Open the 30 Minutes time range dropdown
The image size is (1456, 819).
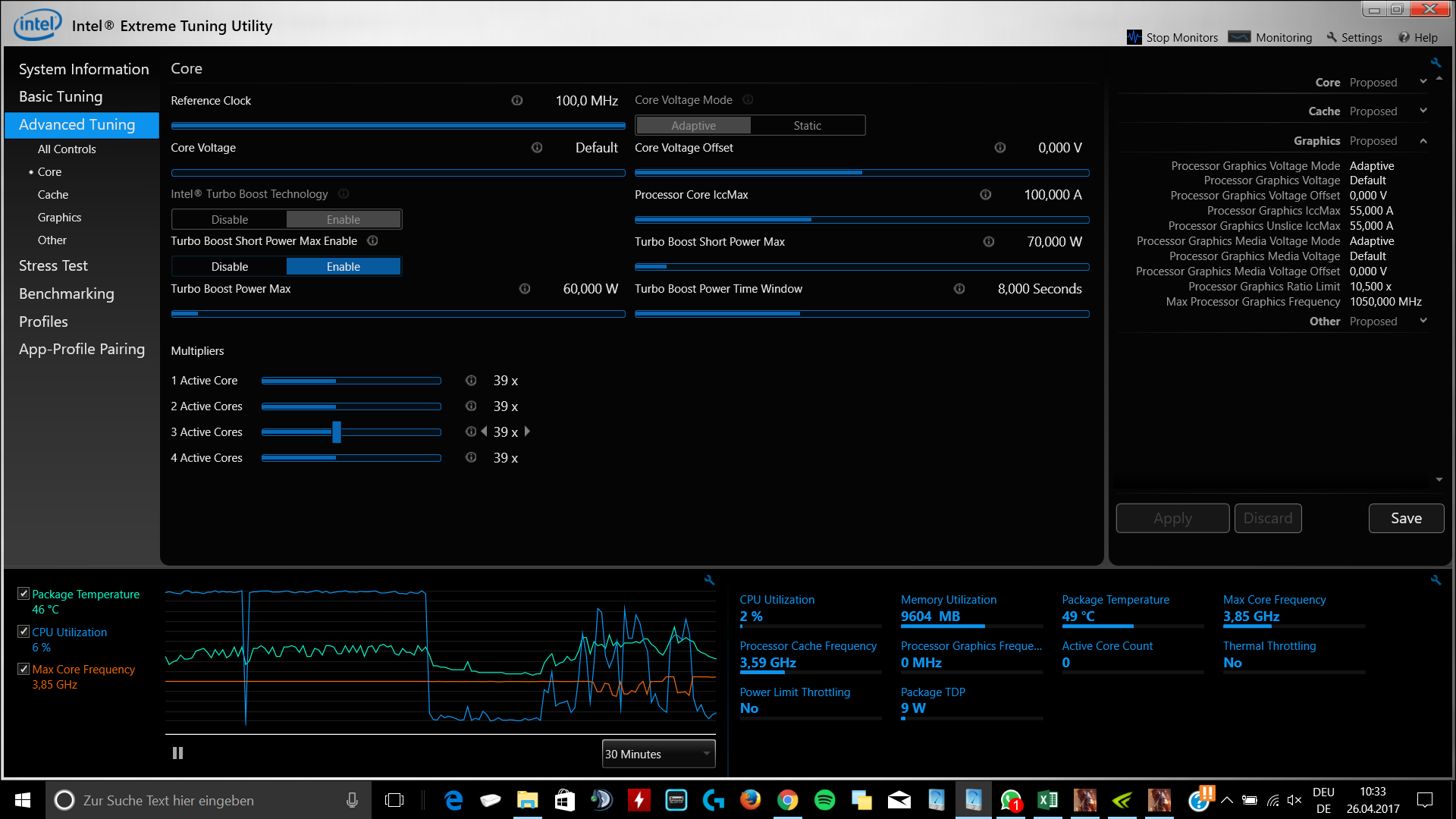(658, 754)
